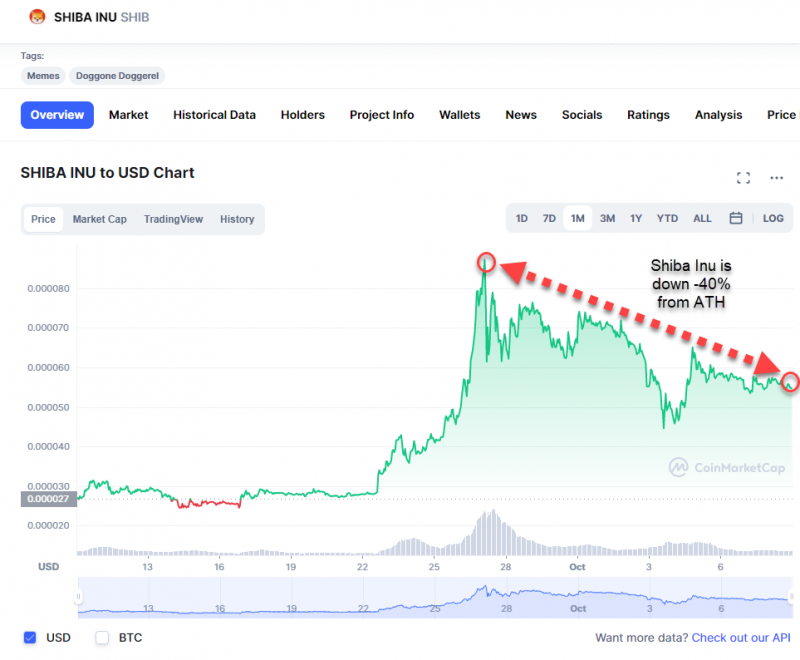Image resolution: width=800 pixels, height=660 pixels.
Task: Open fullscreen chart view icon
Action: point(743,177)
